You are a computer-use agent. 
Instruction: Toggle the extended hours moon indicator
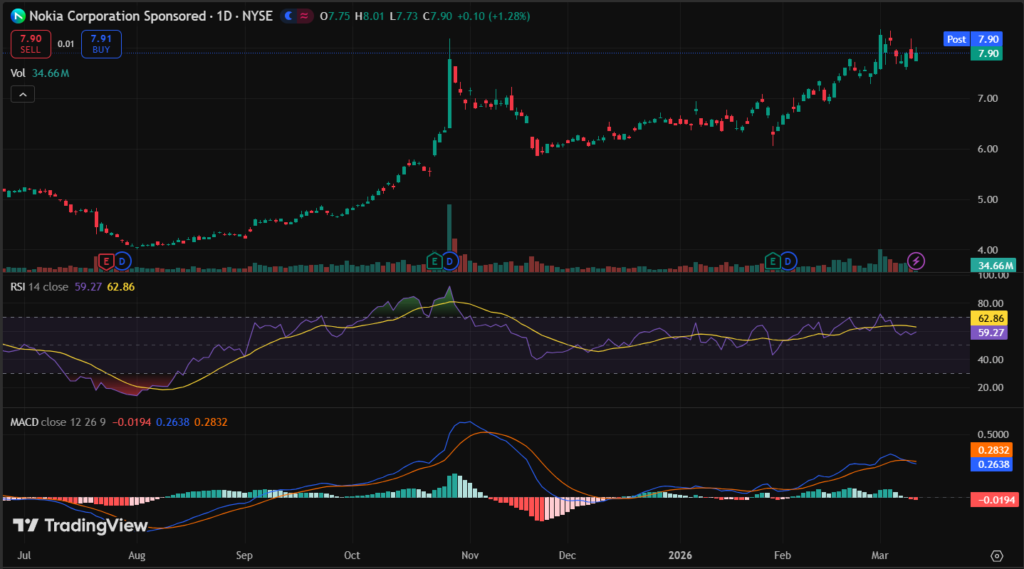pyautogui.click(x=290, y=17)
